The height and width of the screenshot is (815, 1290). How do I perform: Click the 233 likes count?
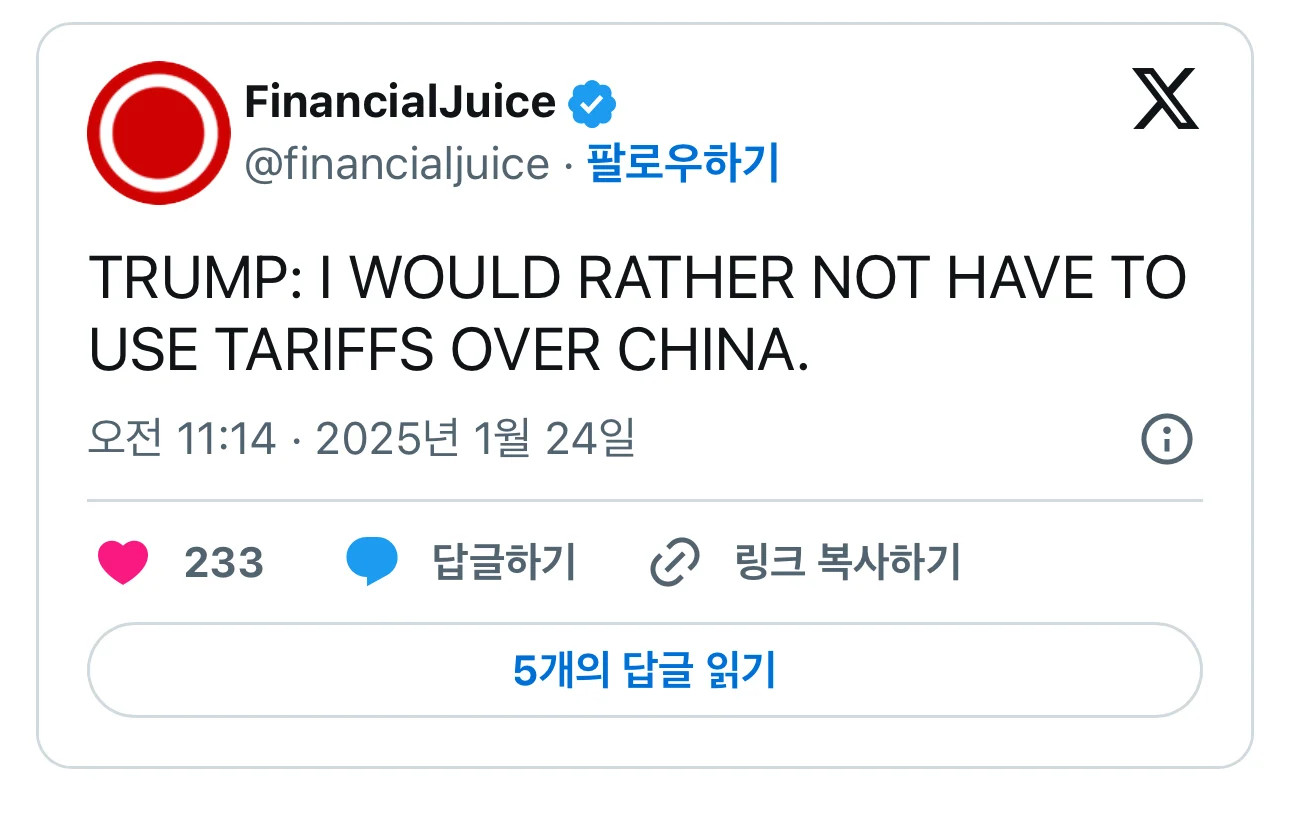(224, 563)
